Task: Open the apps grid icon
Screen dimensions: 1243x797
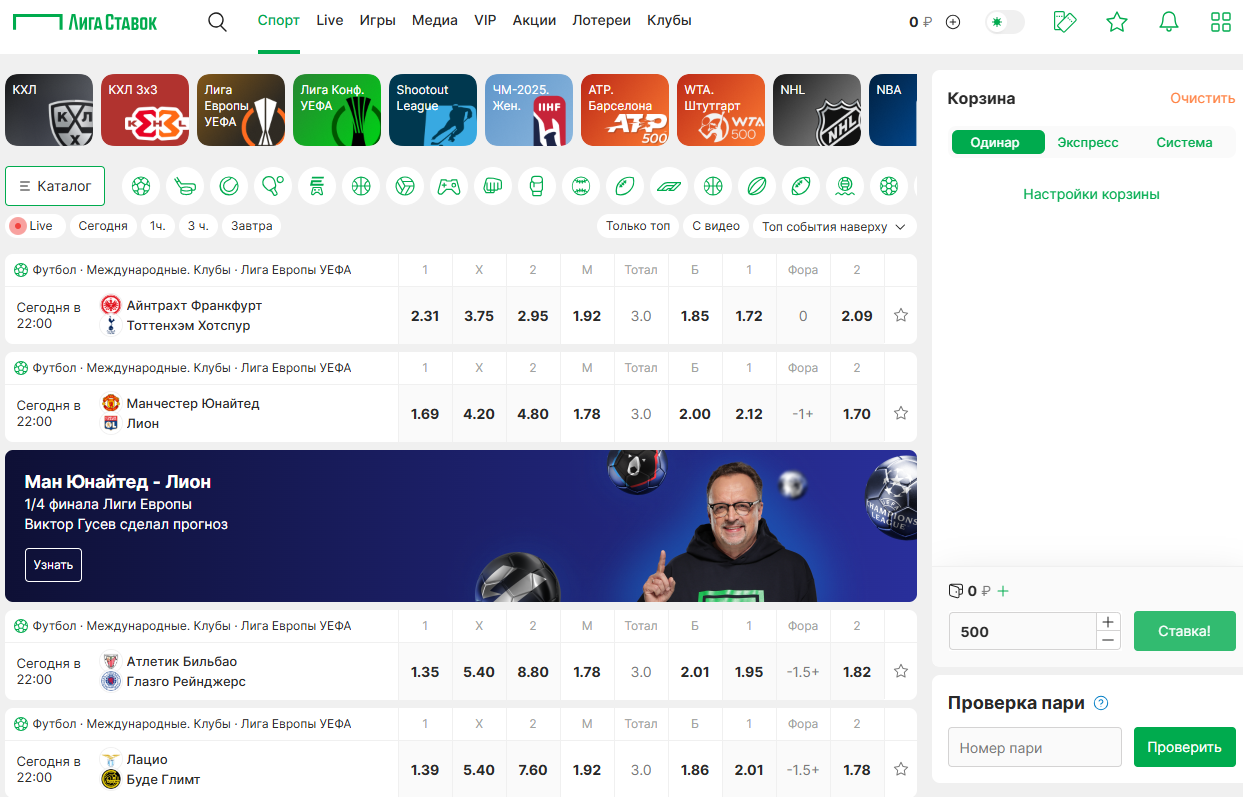Action: click(1221, 22)
